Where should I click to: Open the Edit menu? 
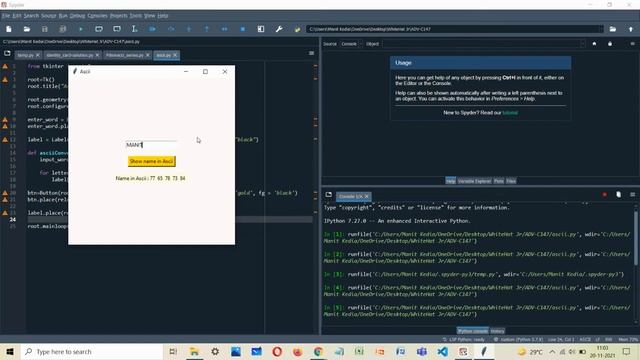pos(17,16)
